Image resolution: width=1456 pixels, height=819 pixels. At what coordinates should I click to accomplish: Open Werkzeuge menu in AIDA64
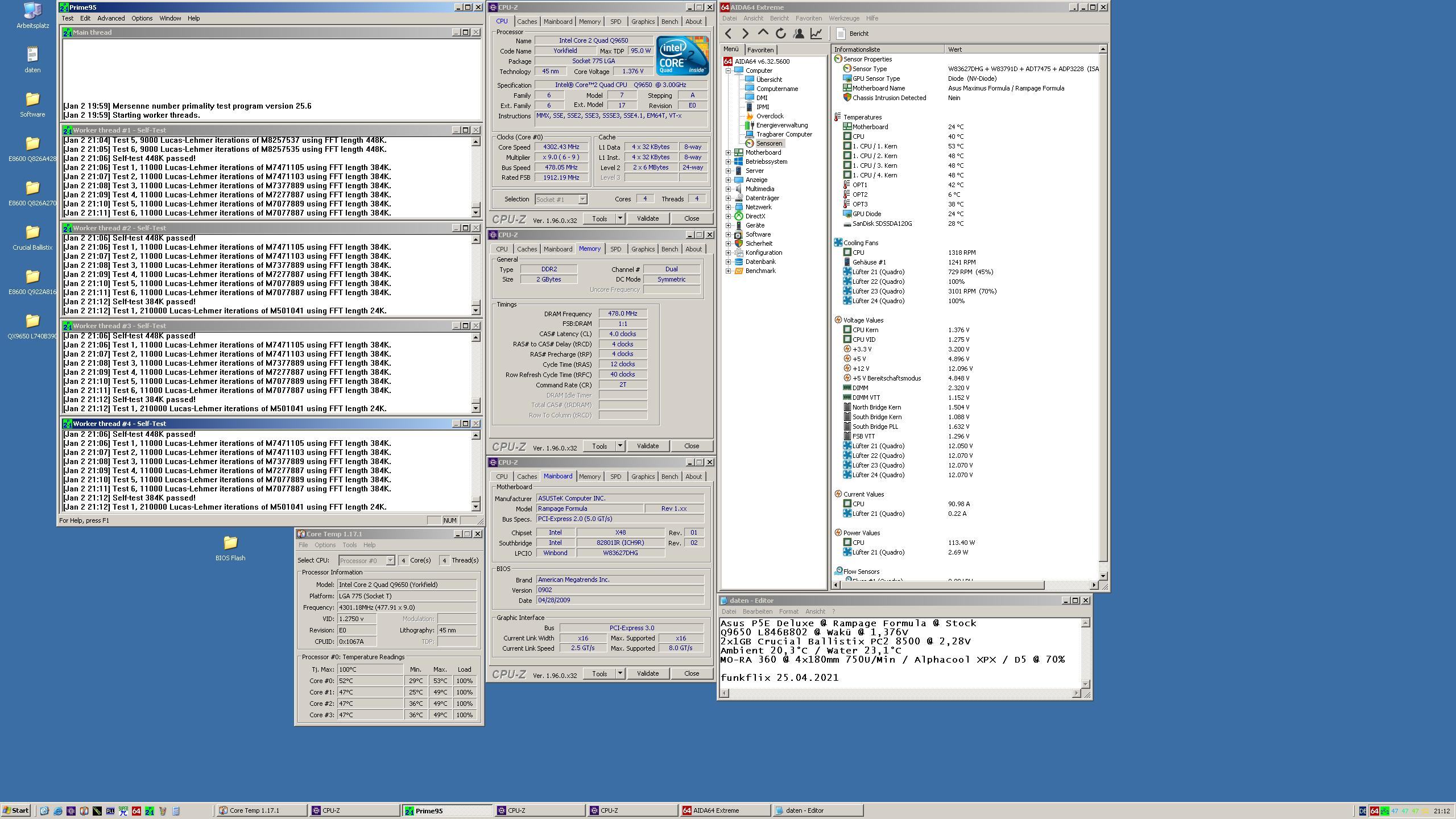click(x=843, y=18)
